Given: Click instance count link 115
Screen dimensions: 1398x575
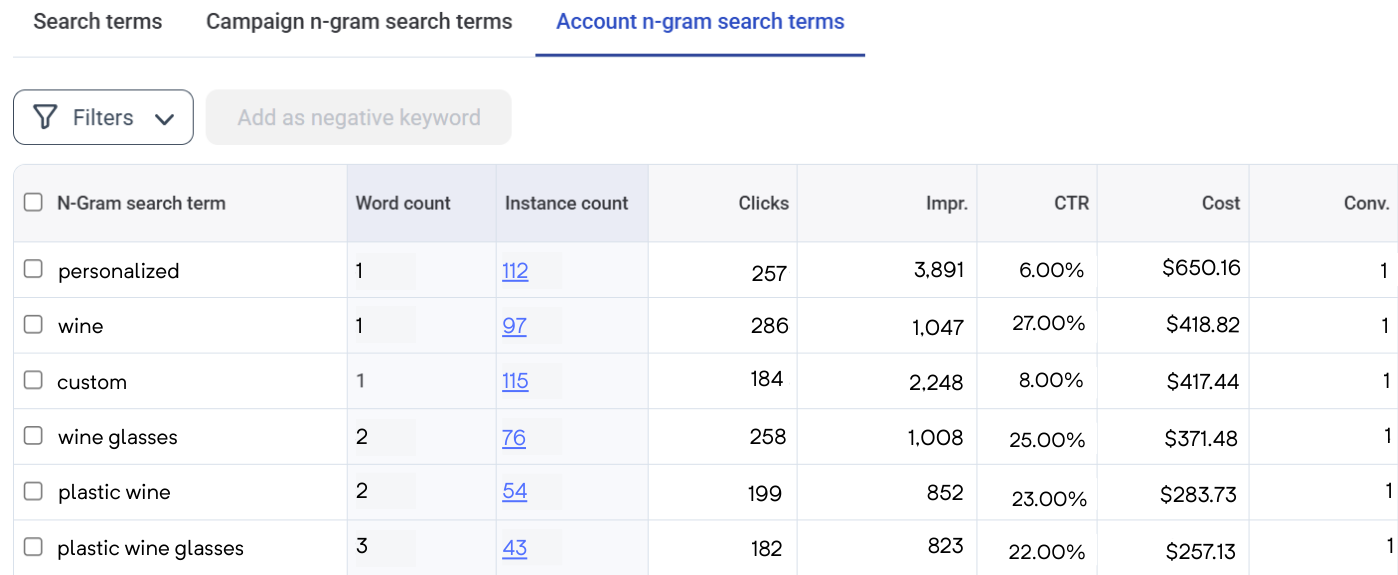Looking at the screenshot, I should tap(515, 381).
